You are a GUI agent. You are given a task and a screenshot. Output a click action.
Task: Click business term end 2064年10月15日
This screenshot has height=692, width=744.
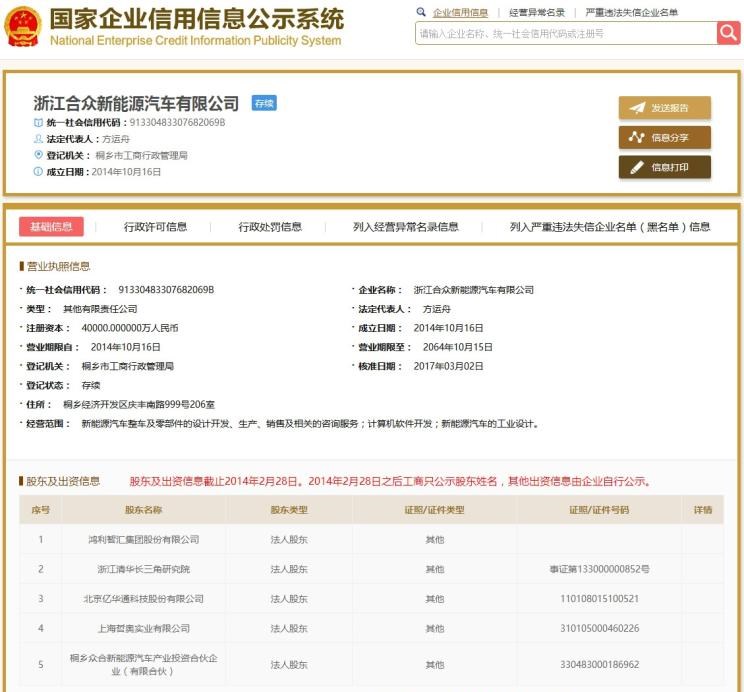coord(457,347)
